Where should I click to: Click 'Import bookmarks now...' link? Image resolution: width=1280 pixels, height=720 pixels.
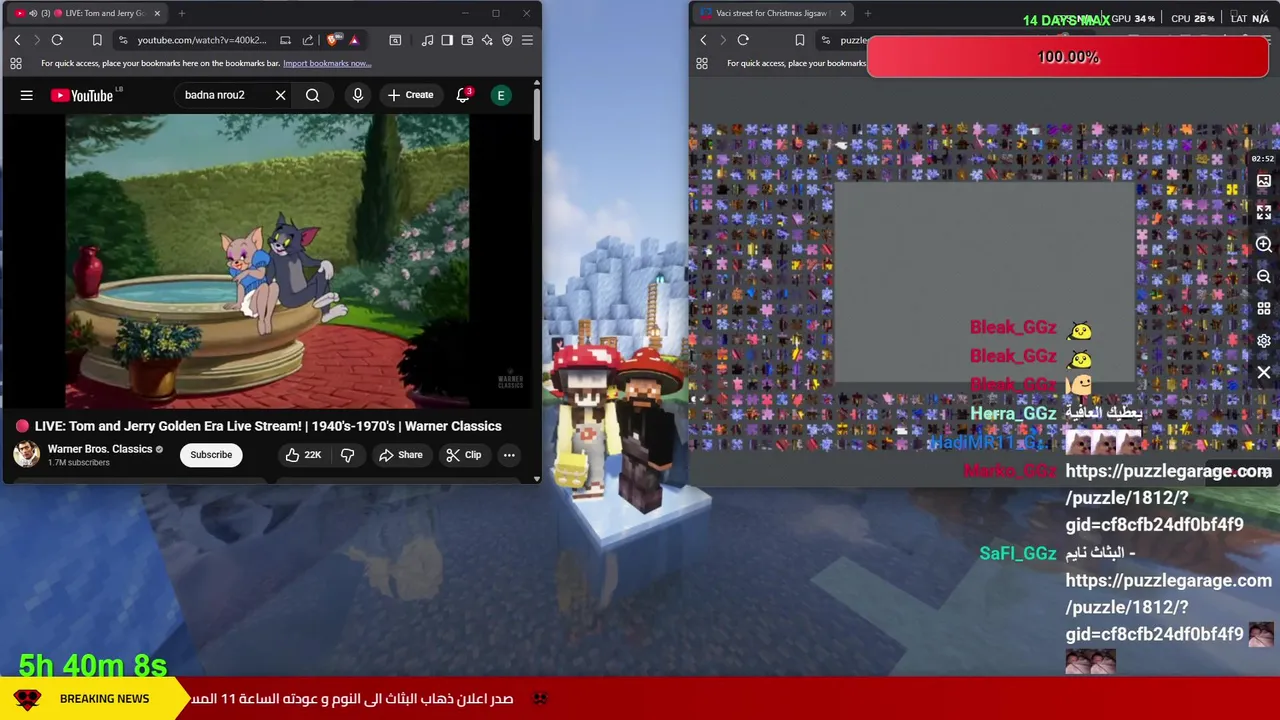coord(327,63)
